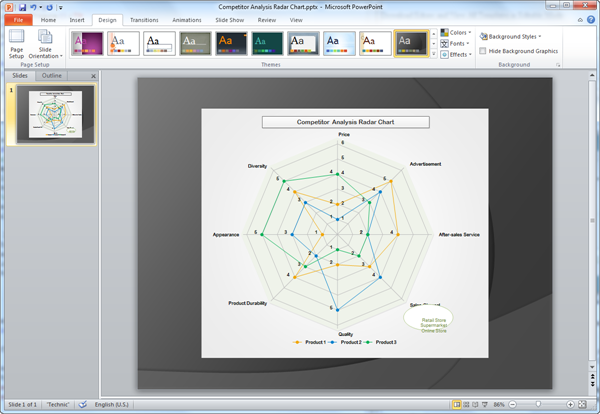The width and height of the screenshot is (600, 414).
Task: Click the After-sales Service axis label
Action: (459, 235)
